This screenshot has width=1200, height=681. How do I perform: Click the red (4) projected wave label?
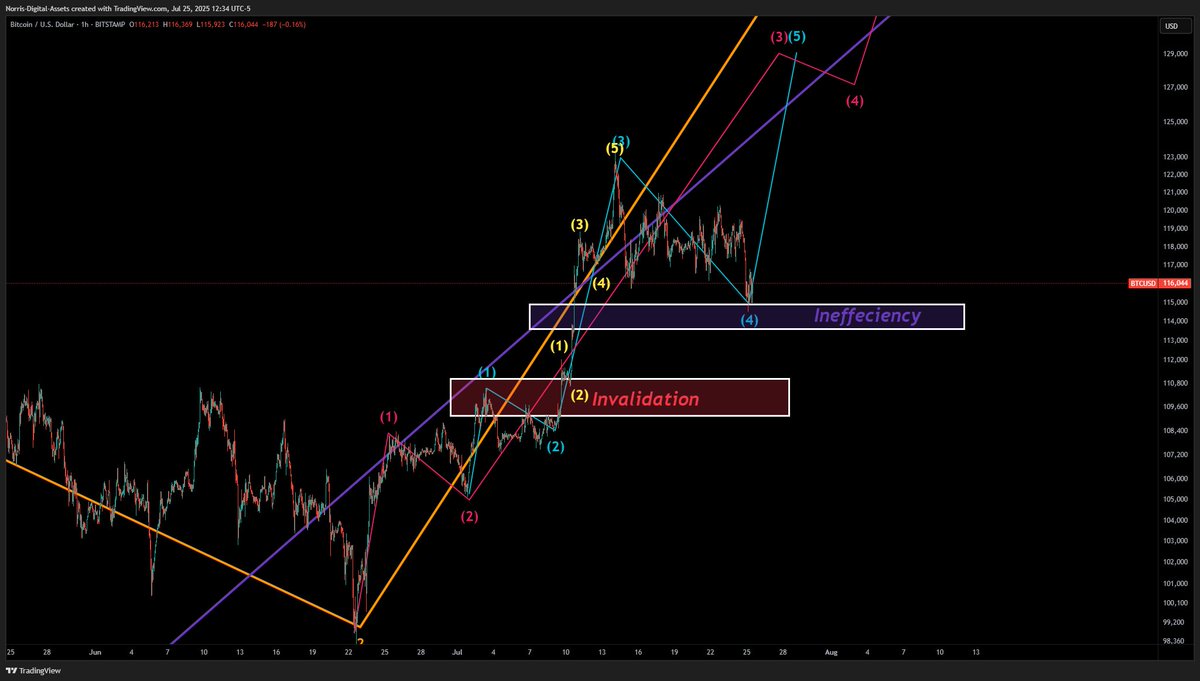pos(855,100)
